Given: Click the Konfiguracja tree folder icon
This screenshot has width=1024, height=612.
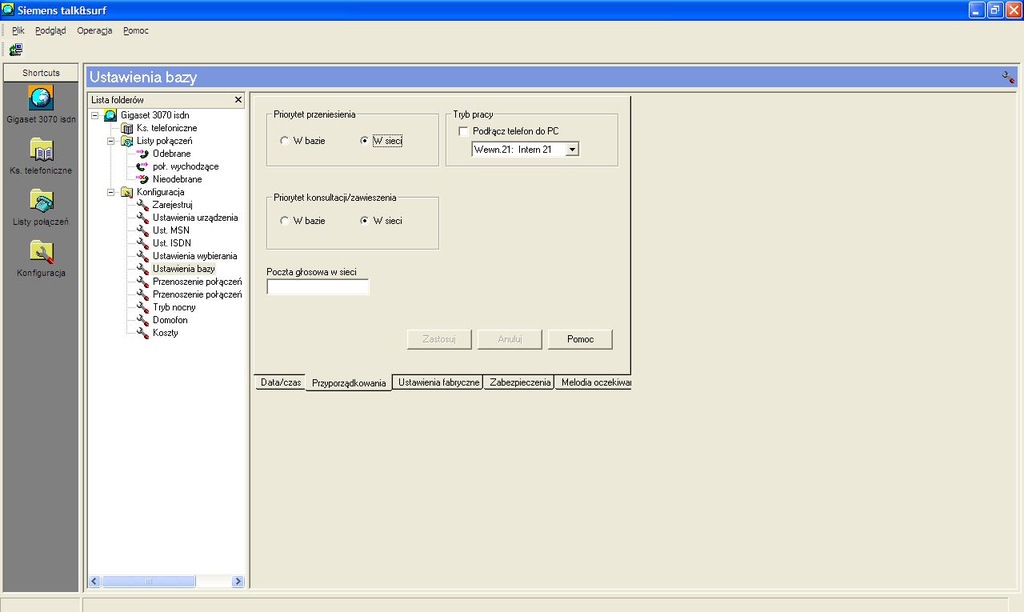Looking at the screenshot, I should (127, 192).
